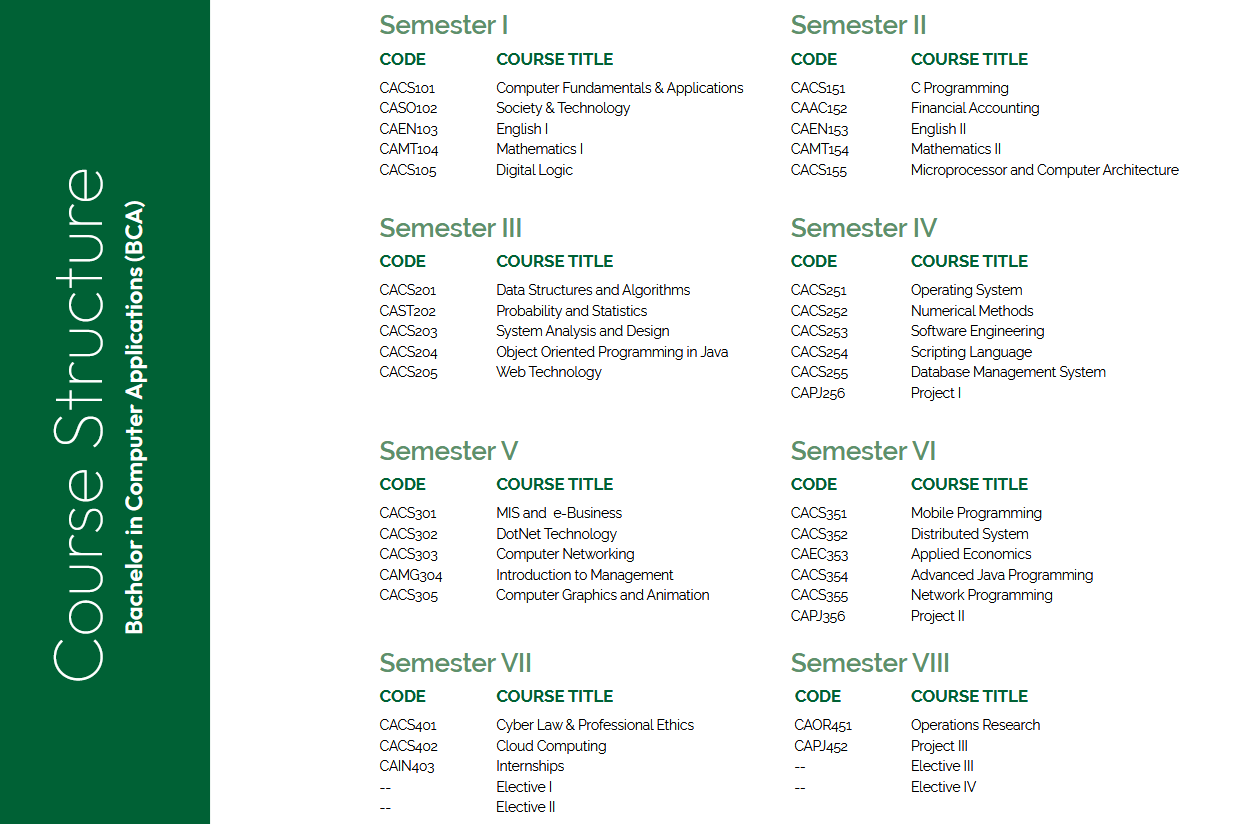1251x824 pixels.
Task: Click the Semester IV heading
Action: point(863,228)
